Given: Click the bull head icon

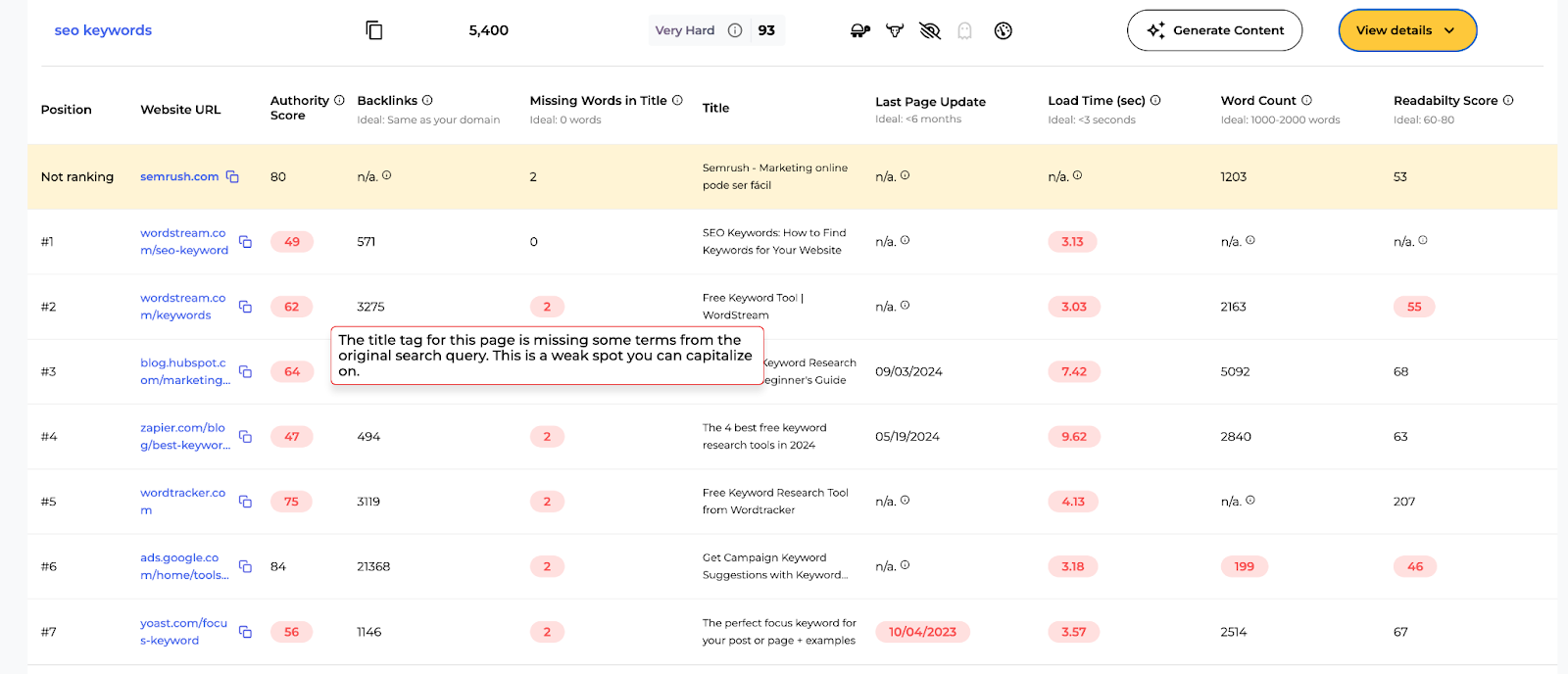Looking at the screenshot, I should tap(895, 30).
